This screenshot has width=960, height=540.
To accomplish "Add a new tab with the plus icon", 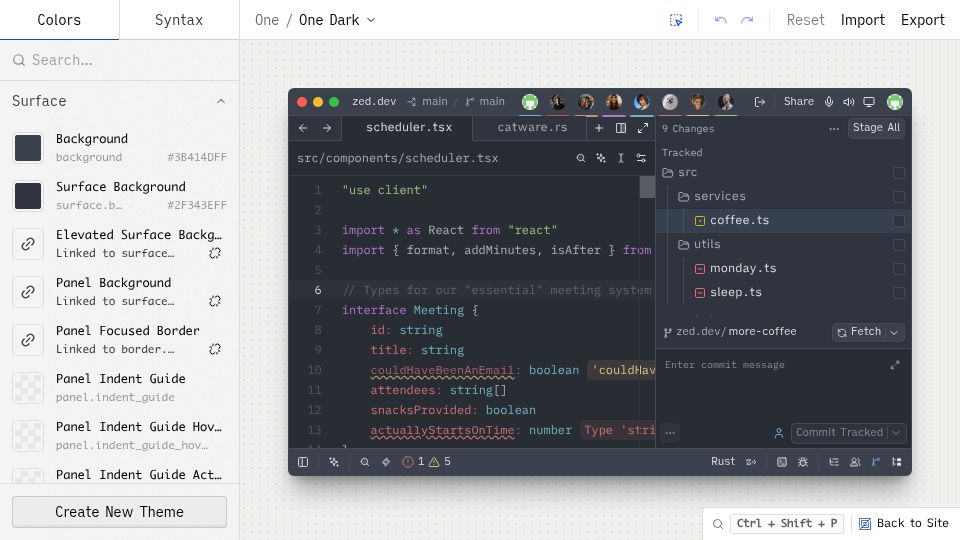I will tap(599, 128).
